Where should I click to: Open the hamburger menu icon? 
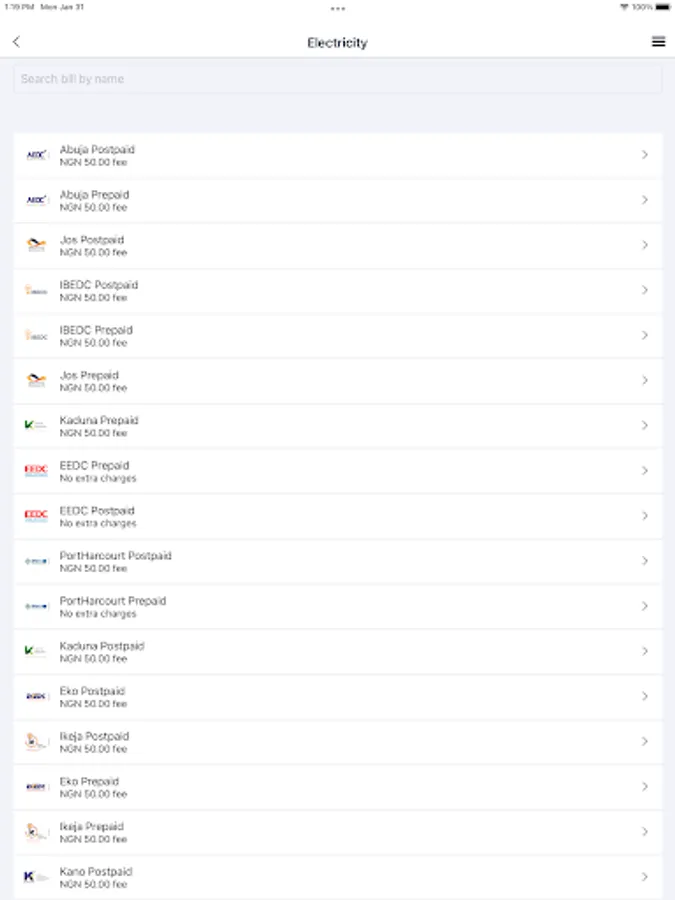(658, 42)
